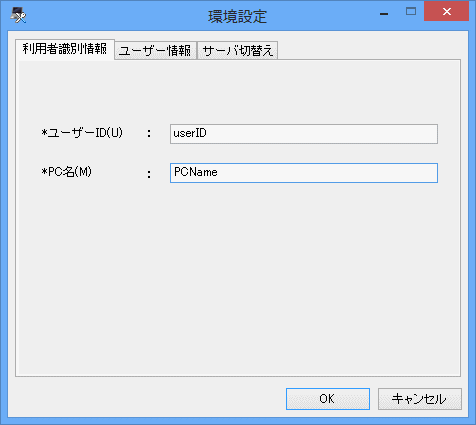Click the *PC名(M) label

[x=66, y=172]
